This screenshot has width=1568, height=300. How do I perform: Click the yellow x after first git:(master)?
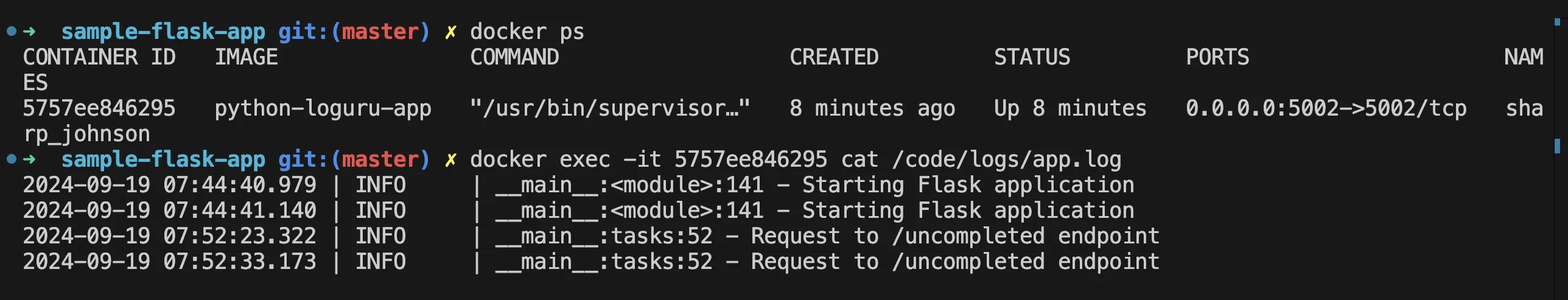tap(450, 32)
